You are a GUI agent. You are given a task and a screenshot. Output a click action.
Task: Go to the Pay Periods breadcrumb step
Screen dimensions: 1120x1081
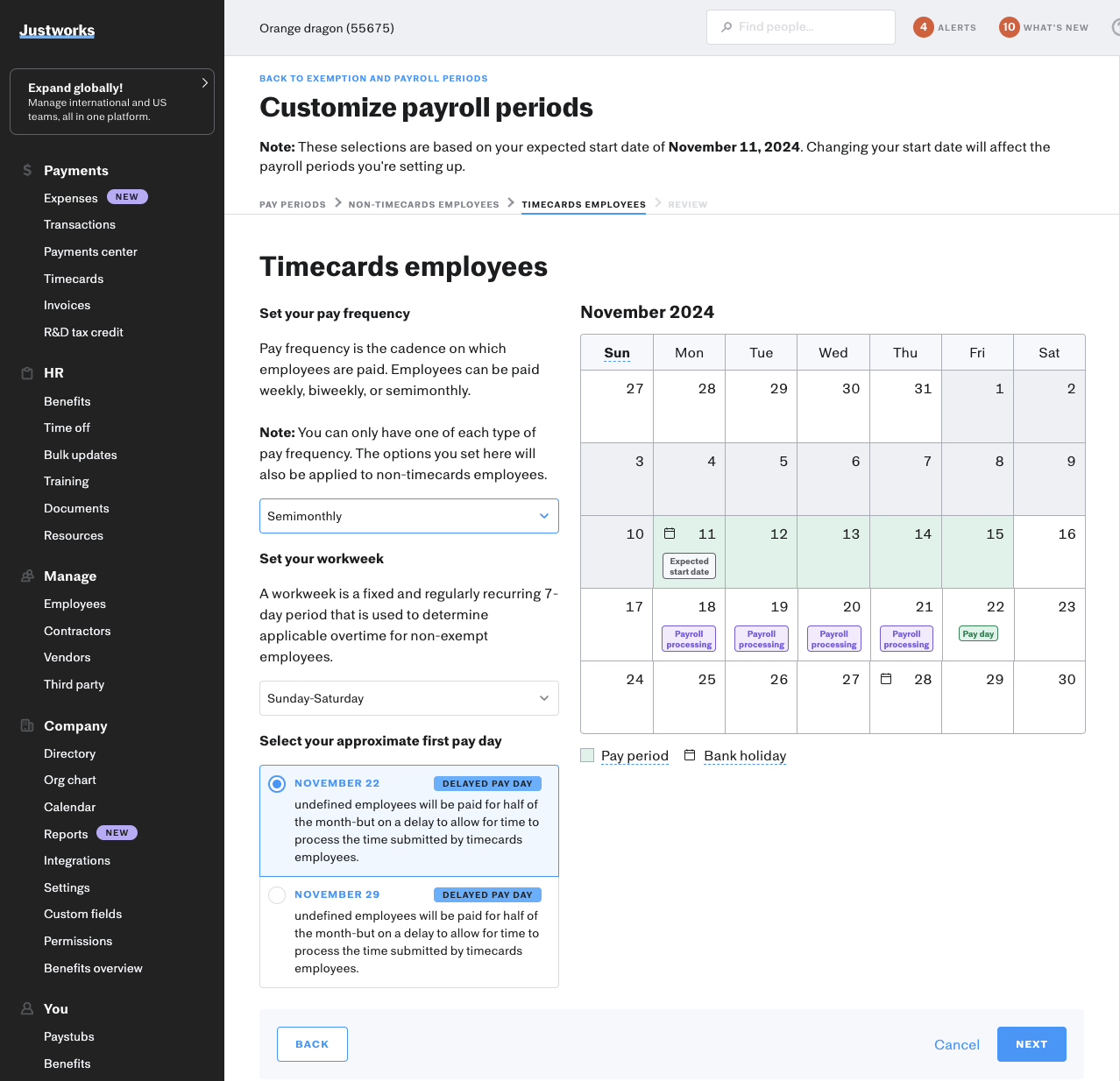[x=293, y=204]
